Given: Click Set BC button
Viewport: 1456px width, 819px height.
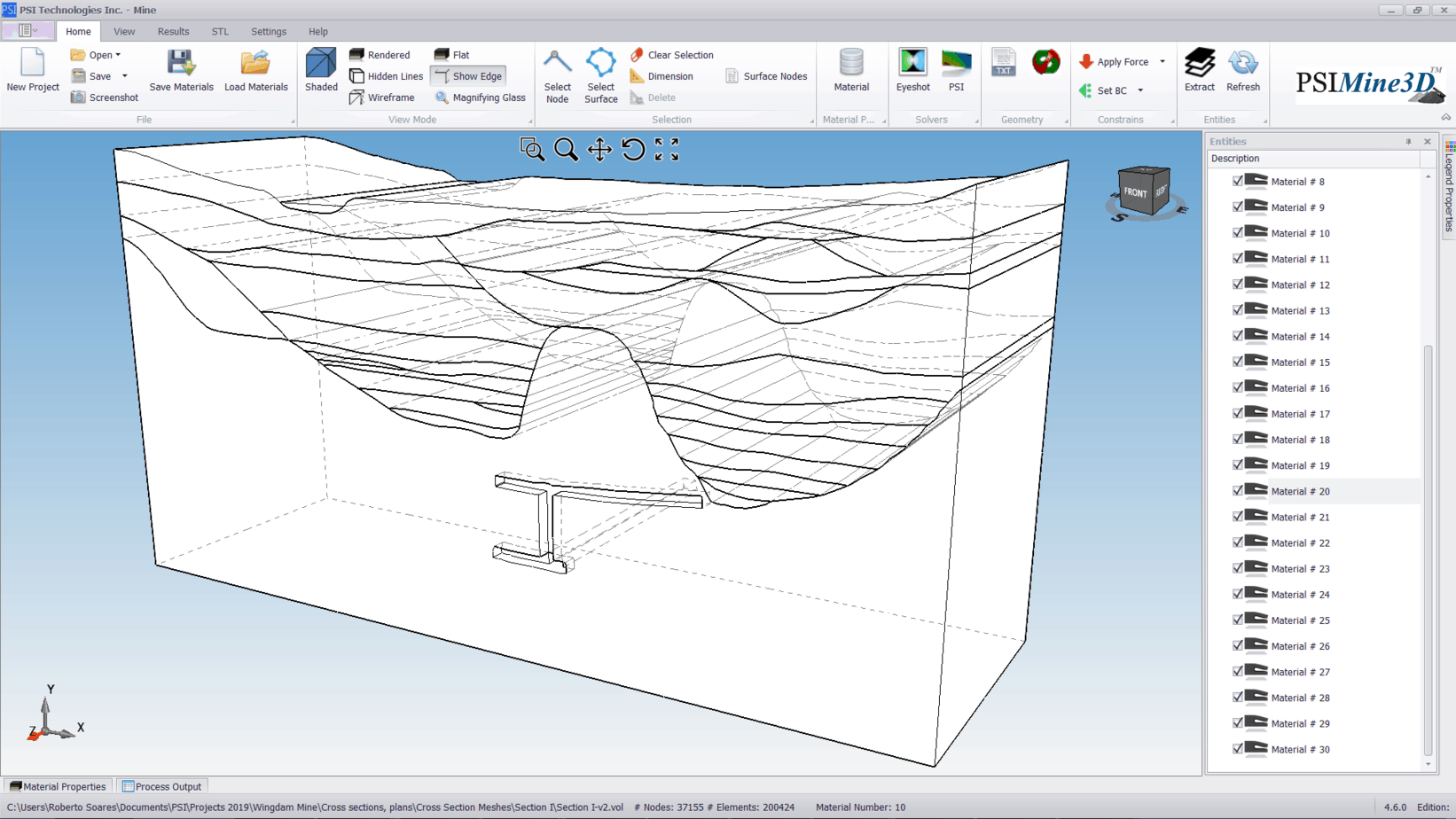Looking at the screenshot, I should pos(1103,90).
